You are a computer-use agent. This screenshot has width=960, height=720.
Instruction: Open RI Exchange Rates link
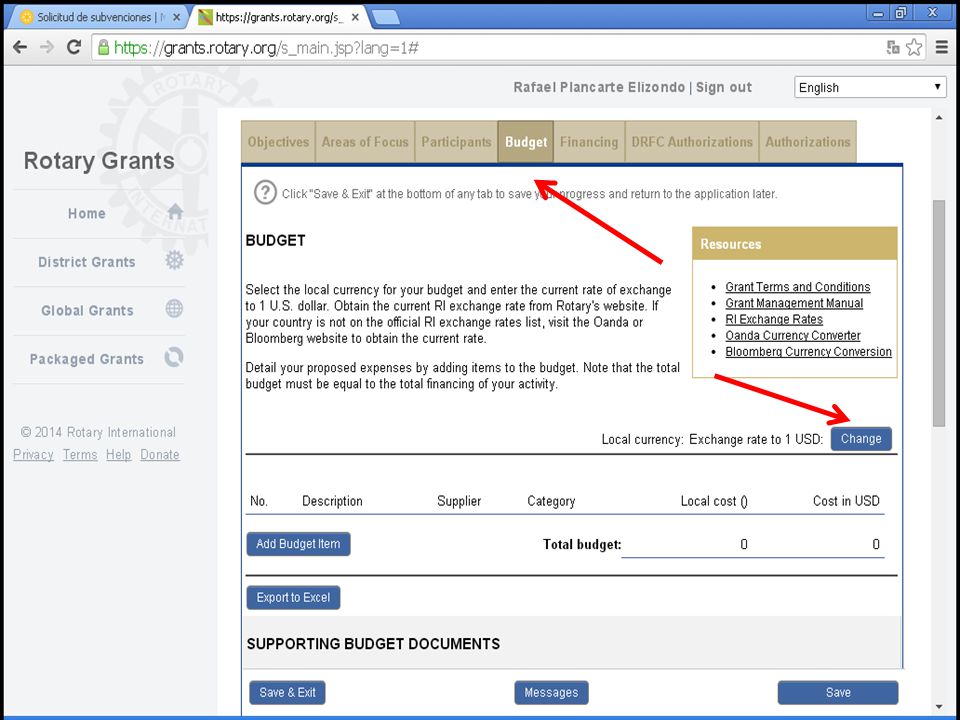coord(774,319)
